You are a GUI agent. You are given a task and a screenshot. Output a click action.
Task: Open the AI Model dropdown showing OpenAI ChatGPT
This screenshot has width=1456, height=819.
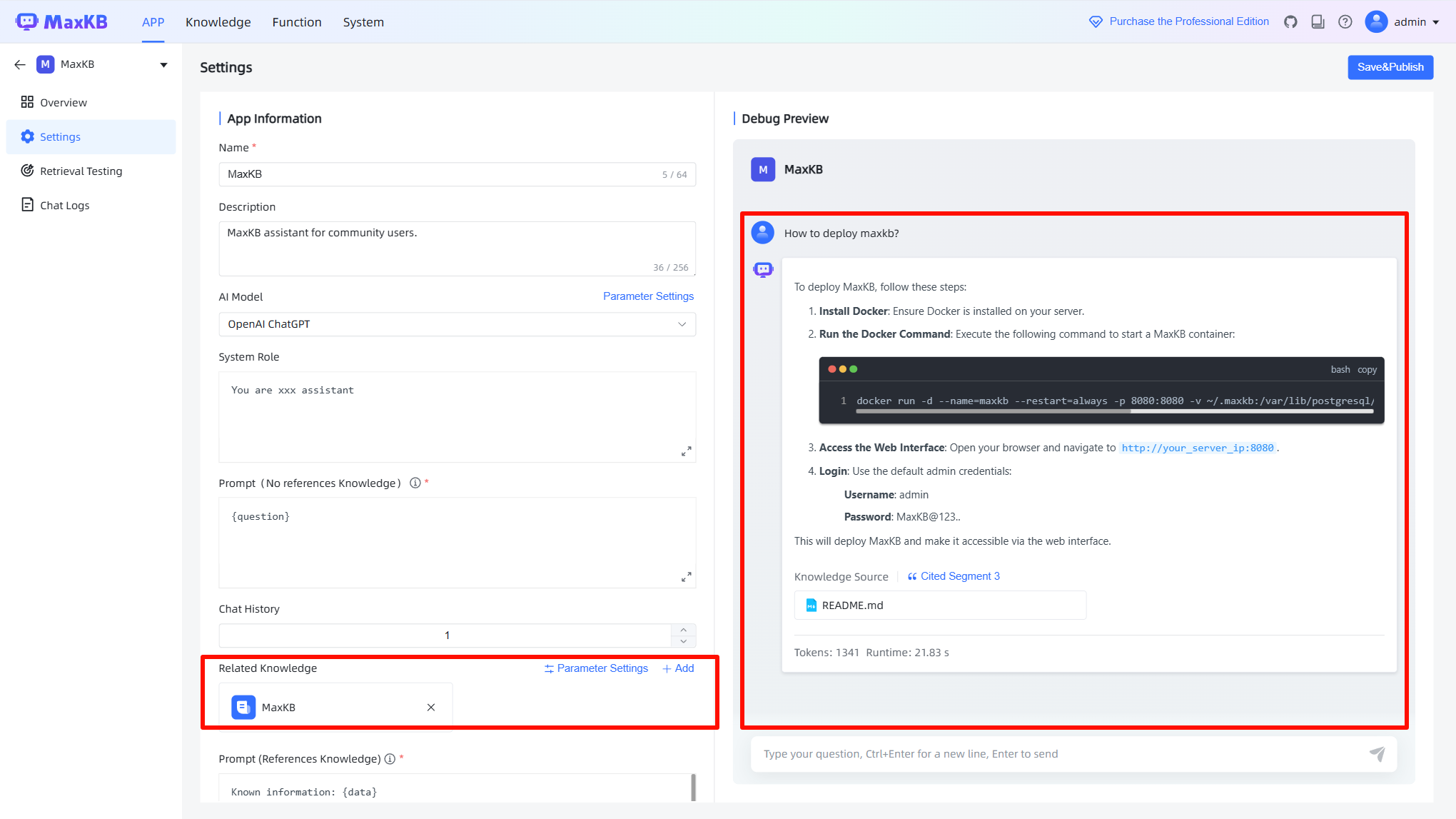click(457, 324)
